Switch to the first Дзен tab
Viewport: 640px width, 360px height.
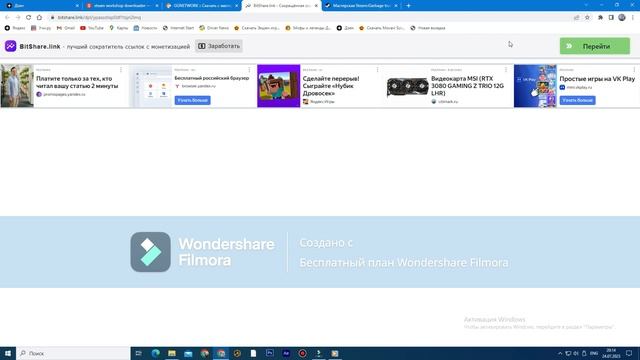(x=41, y=6)
